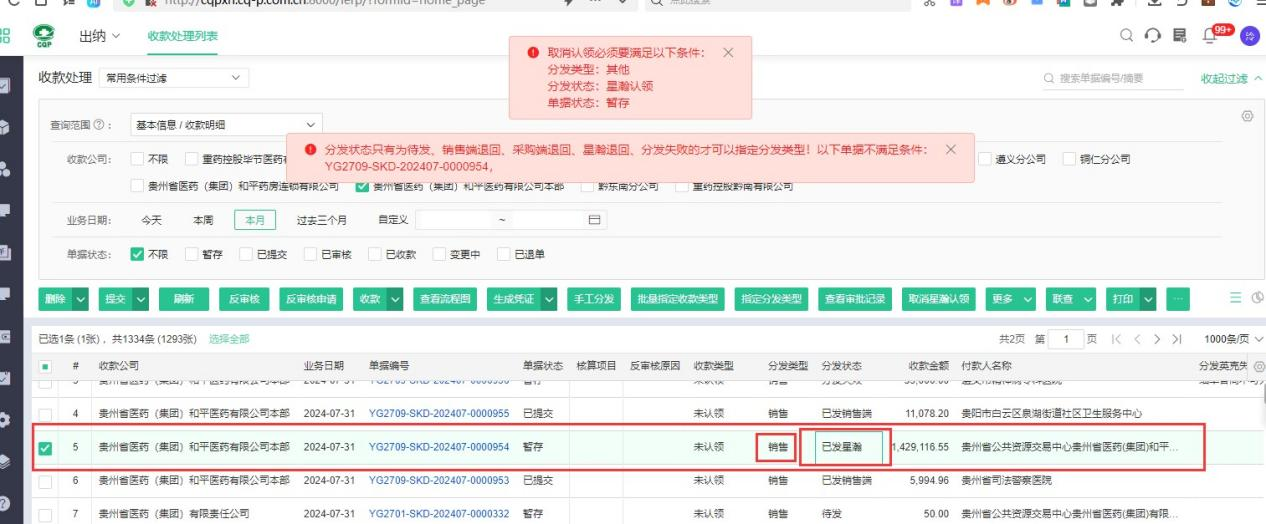The image size is (1266, 524).
Task: Click the 选择全部 link
Action: (x=229, y=340)
